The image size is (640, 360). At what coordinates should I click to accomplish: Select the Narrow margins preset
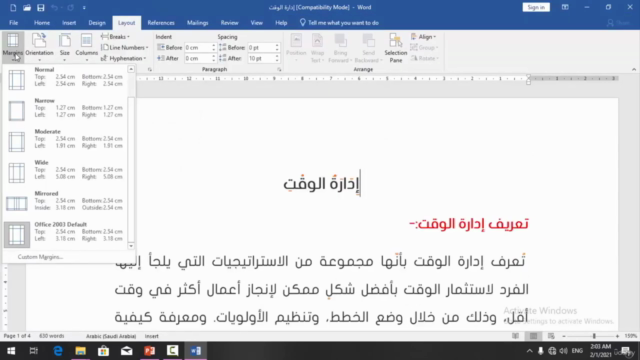pyautogui.click(x=65, y=110)
